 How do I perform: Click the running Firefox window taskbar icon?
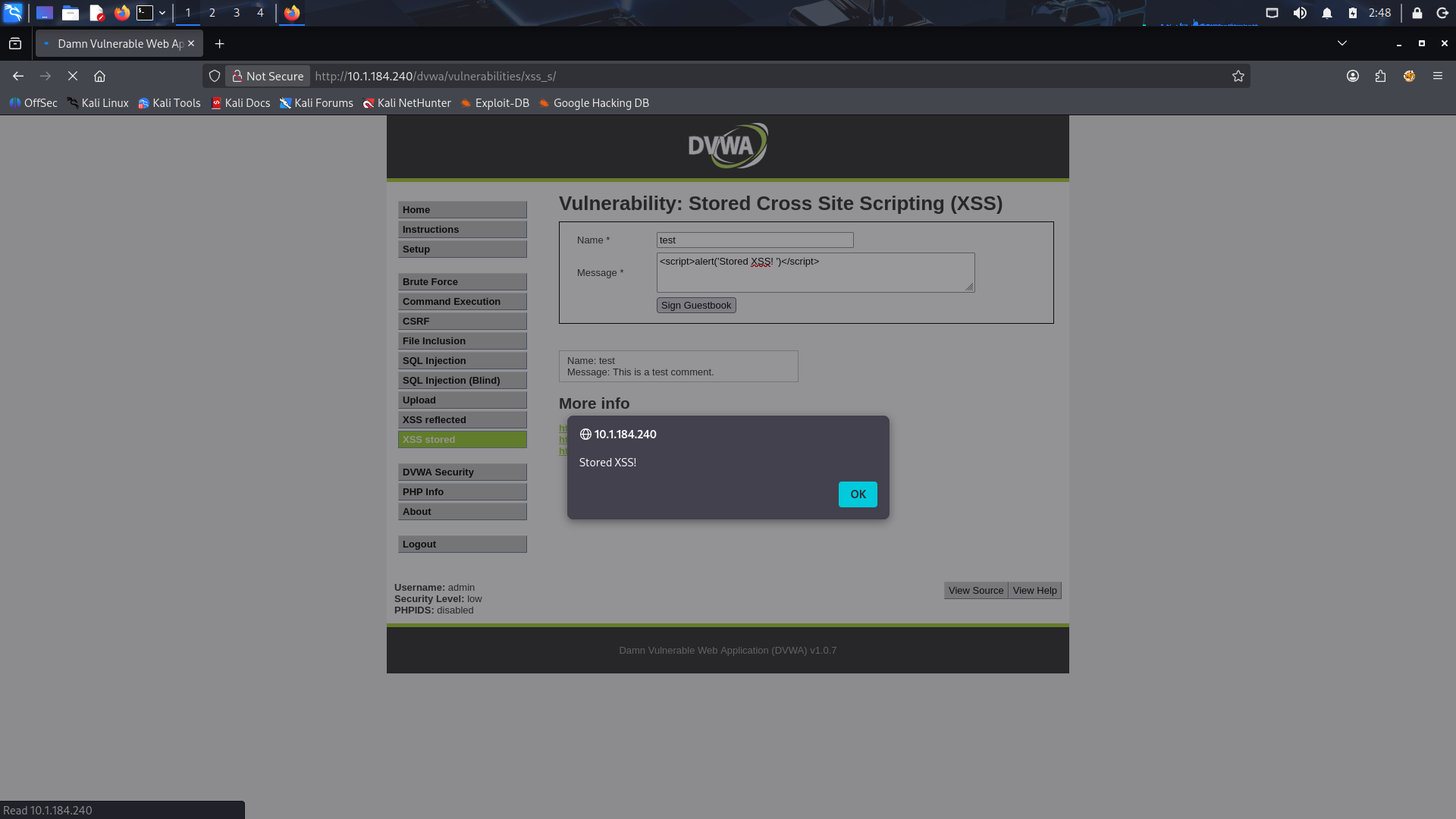pyautogui.click(x=292, y=13)
